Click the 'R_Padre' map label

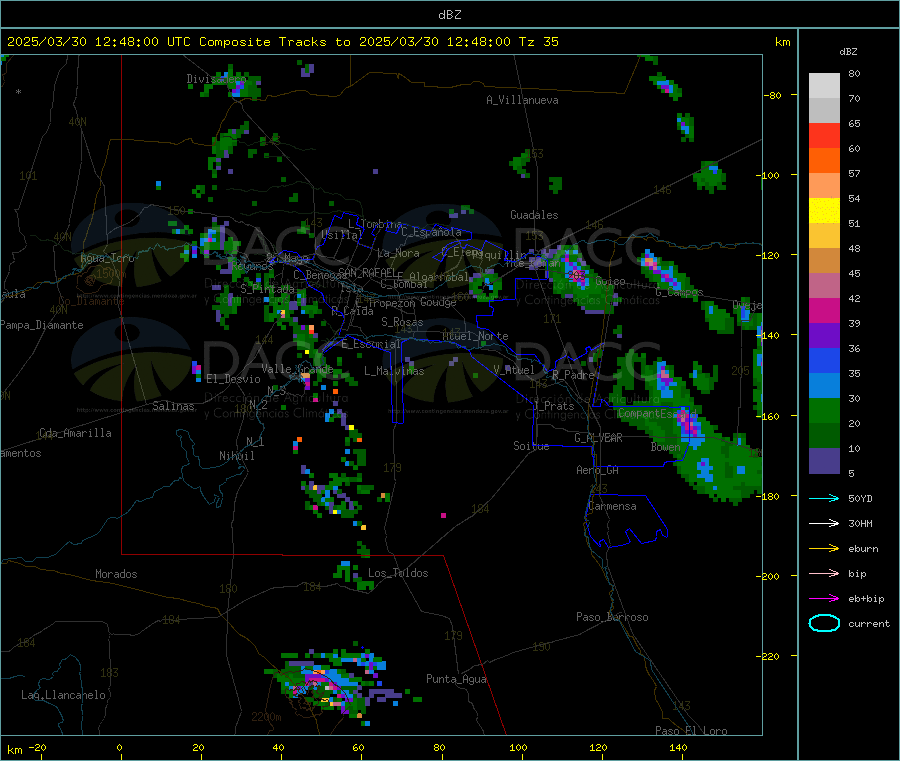[x=573, y=375]
